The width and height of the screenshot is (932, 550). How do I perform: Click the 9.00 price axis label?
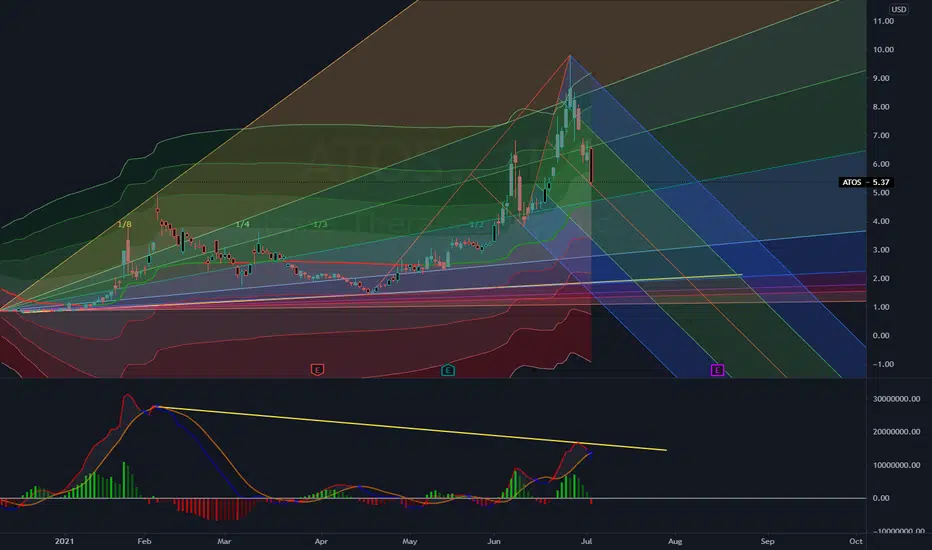pyautogui.click(x=883, y=78)
